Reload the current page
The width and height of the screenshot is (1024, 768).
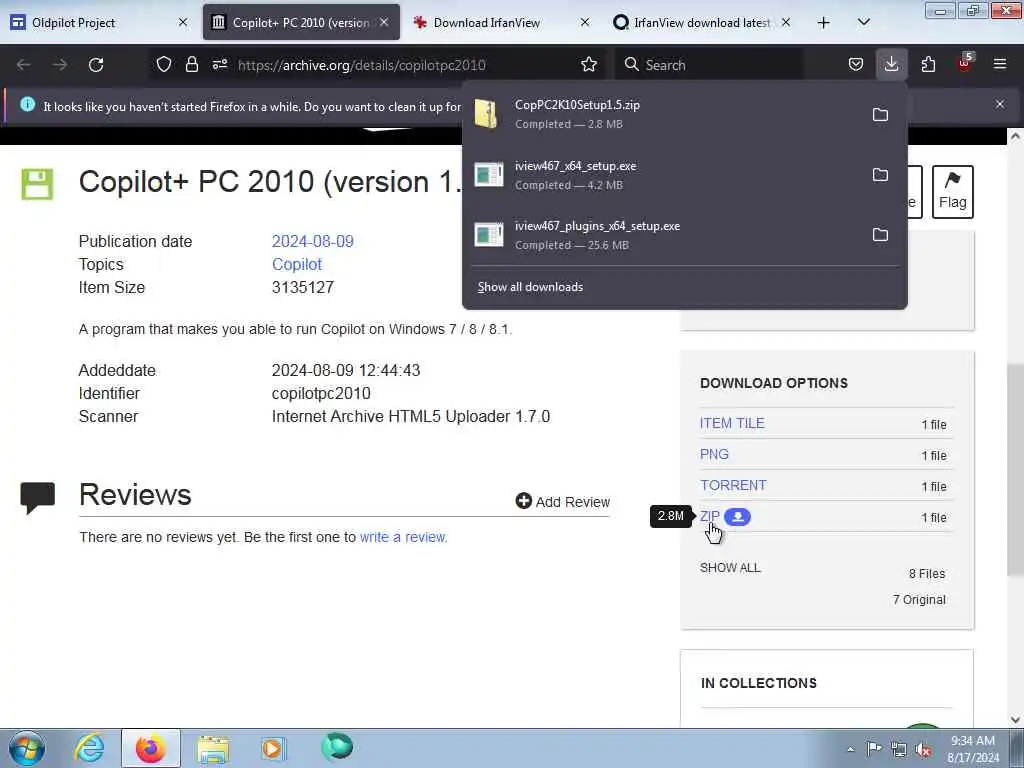click(x=96, y=65)
